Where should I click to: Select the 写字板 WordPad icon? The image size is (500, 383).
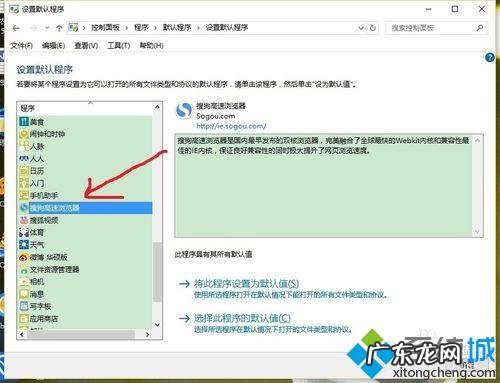click(x=24, y=306)
